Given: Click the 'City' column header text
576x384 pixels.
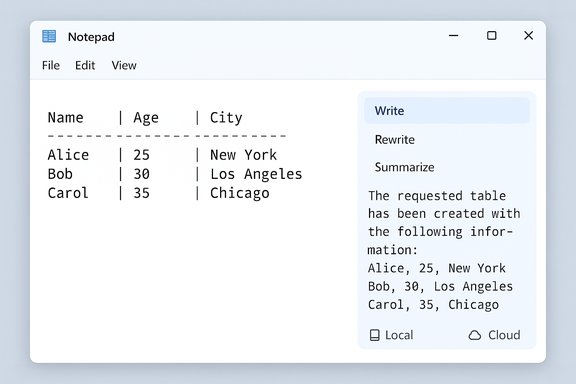Looking at the screenshot, I should (226, 118).
